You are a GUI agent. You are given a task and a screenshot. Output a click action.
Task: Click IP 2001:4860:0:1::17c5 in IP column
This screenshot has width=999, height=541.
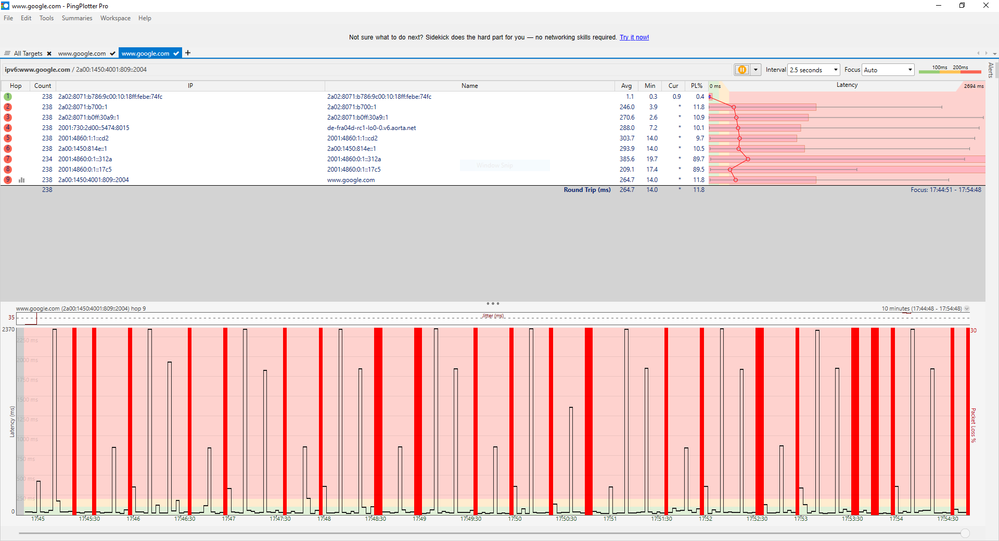[85, 170]
